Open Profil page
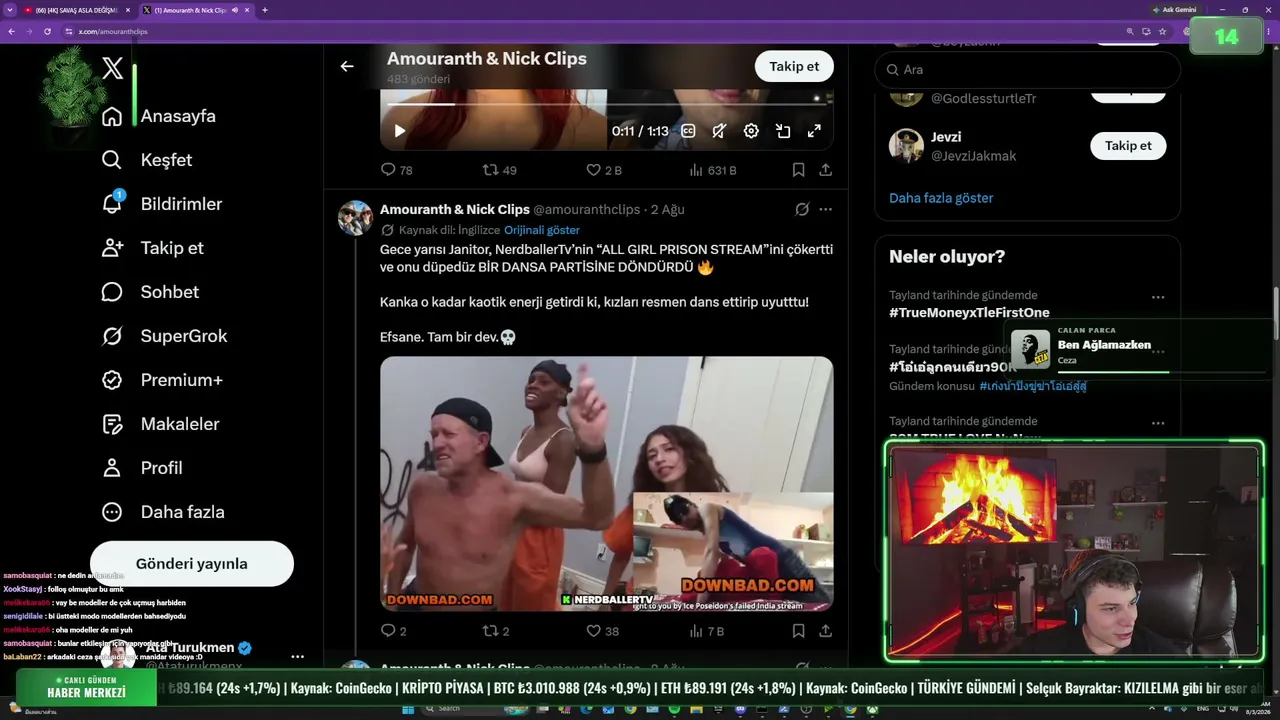 [x=142, y=468]
